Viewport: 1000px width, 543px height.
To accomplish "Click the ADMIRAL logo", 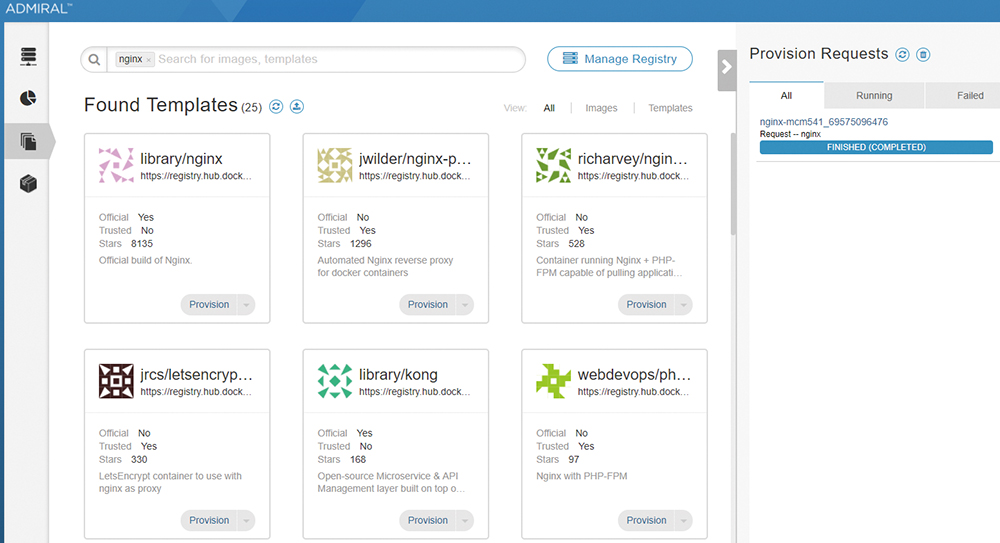I will tap(38, 9).
